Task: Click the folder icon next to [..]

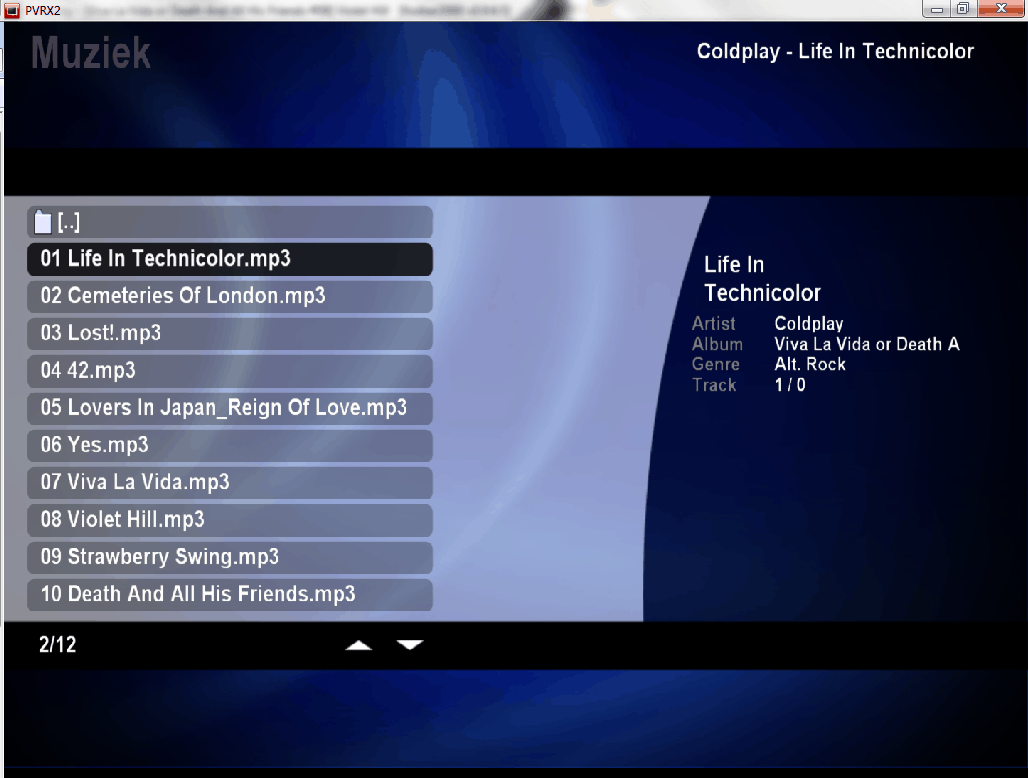Action: [x=43, y=222]
